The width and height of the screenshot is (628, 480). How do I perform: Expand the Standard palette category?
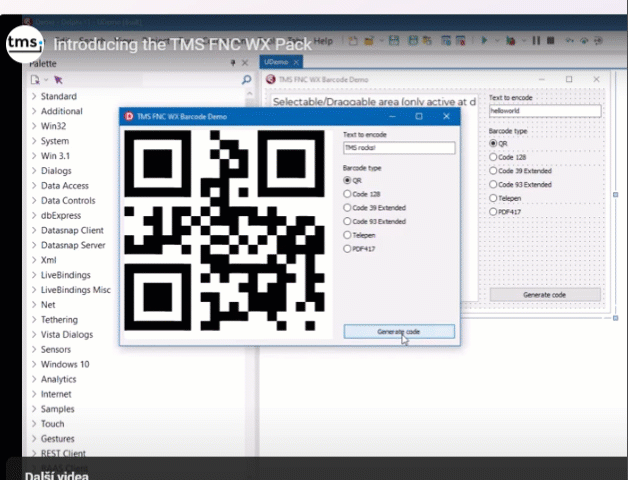pos(34,96)
